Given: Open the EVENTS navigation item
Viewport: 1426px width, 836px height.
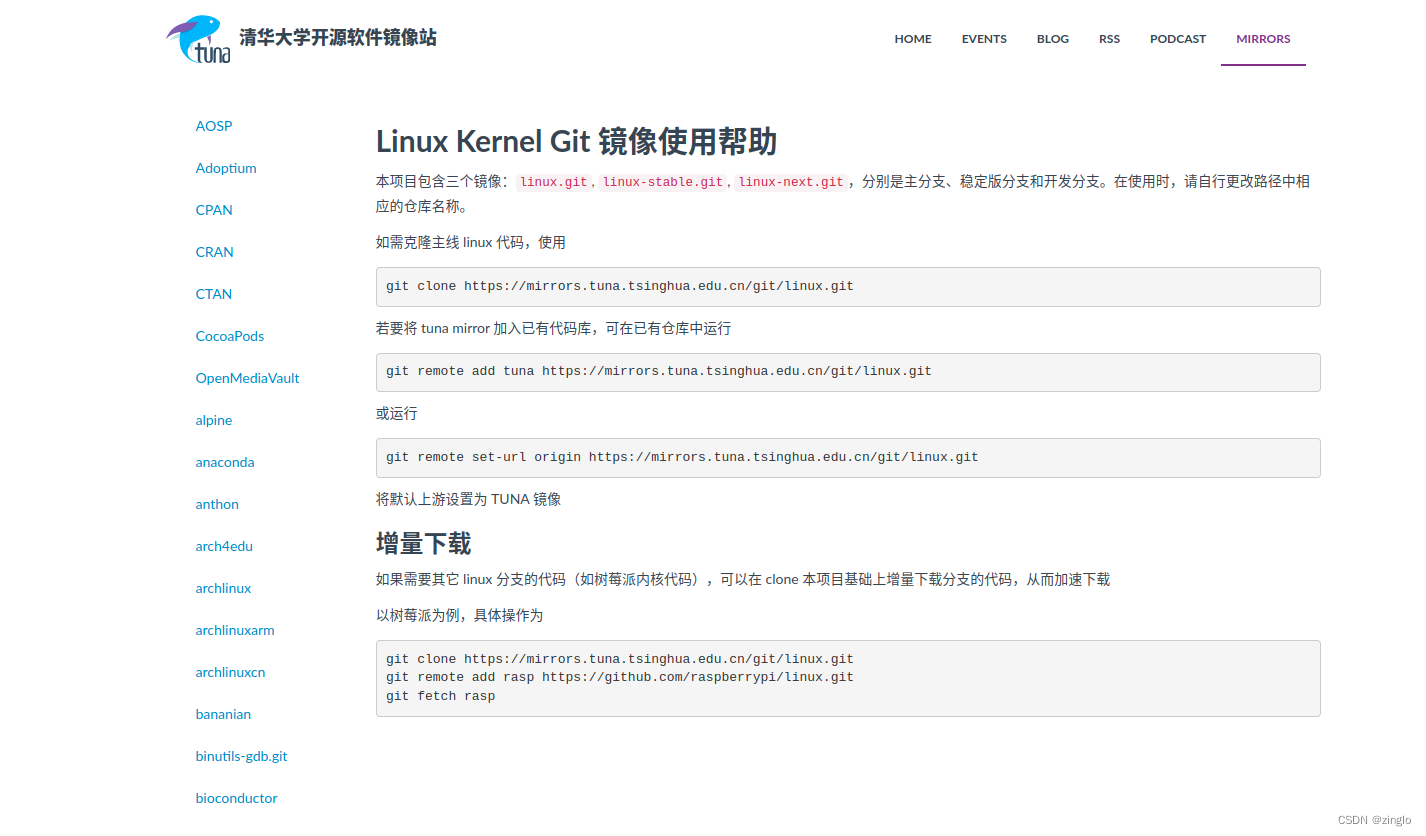Looking at the screenshot, I should point(983,38).
